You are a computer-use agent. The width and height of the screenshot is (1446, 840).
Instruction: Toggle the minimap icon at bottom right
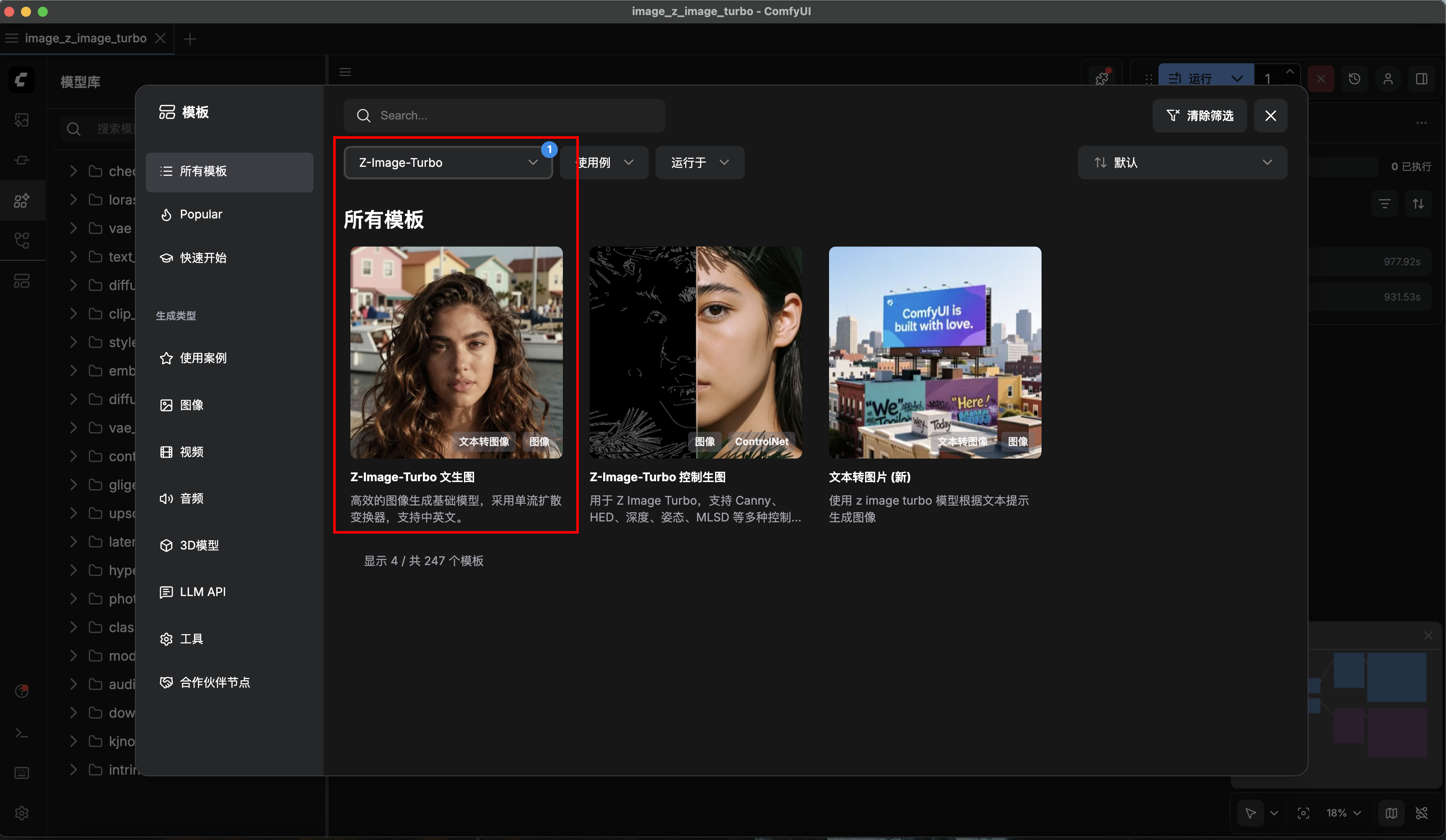click(1391, 813)
